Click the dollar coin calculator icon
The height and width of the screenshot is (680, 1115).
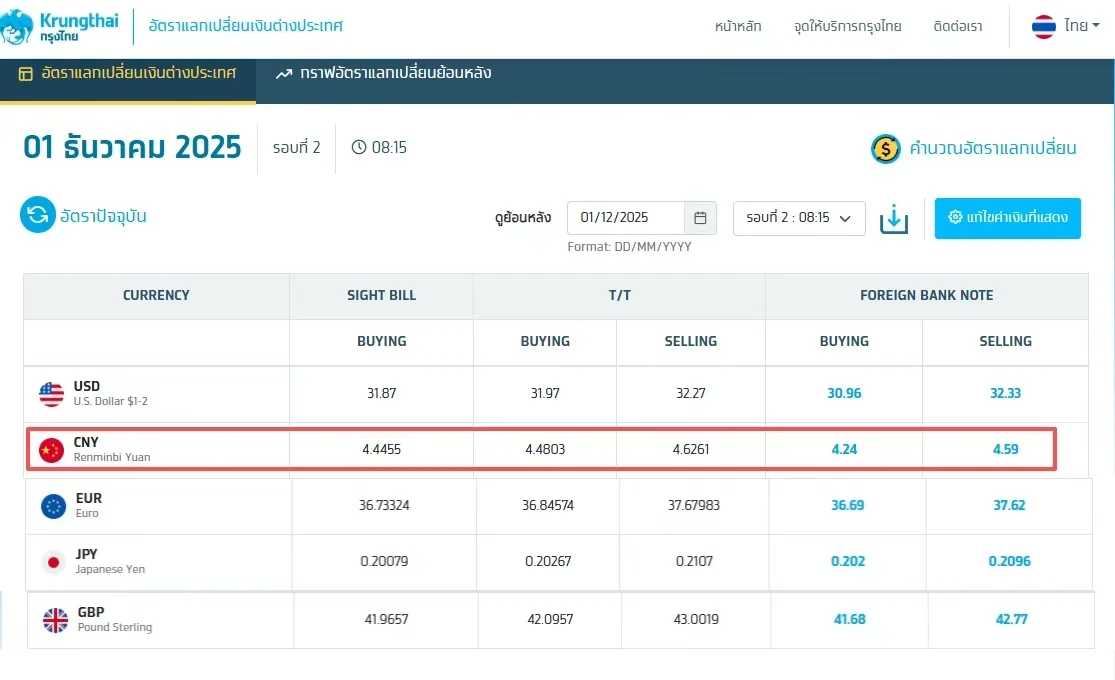tap(885, 149)
